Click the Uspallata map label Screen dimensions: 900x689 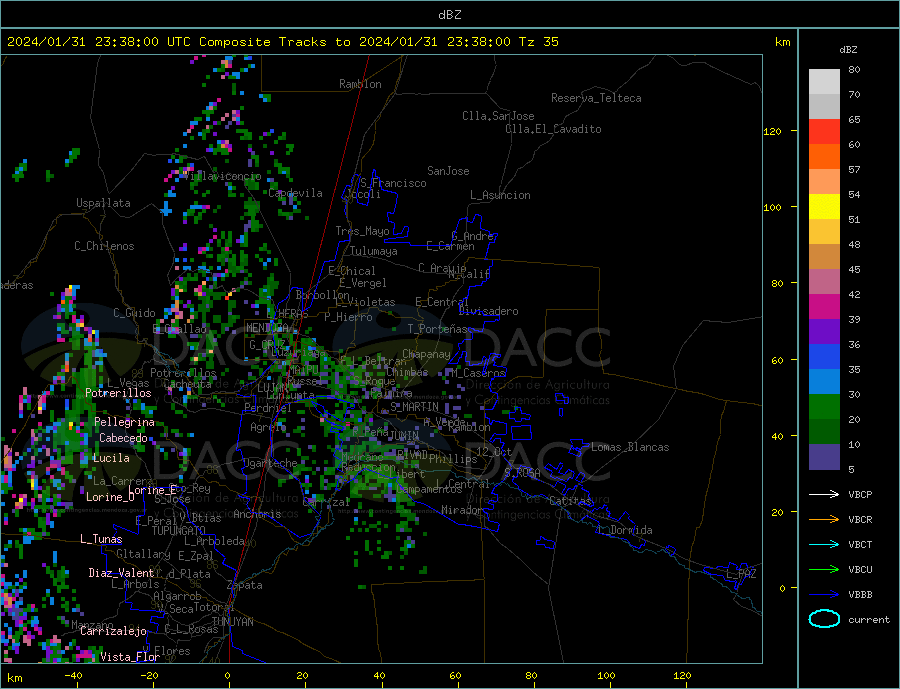pyautogui.click(x=103, y=203)
